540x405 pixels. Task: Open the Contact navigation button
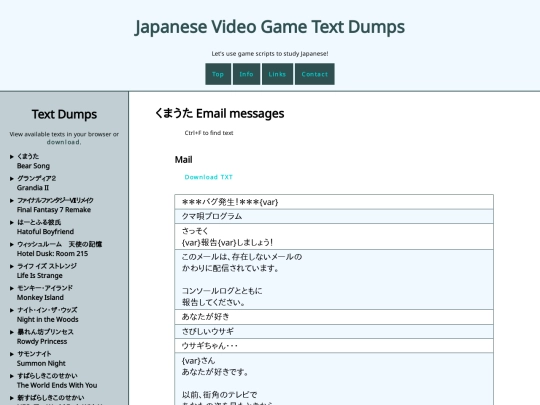(x=314, y=74)
